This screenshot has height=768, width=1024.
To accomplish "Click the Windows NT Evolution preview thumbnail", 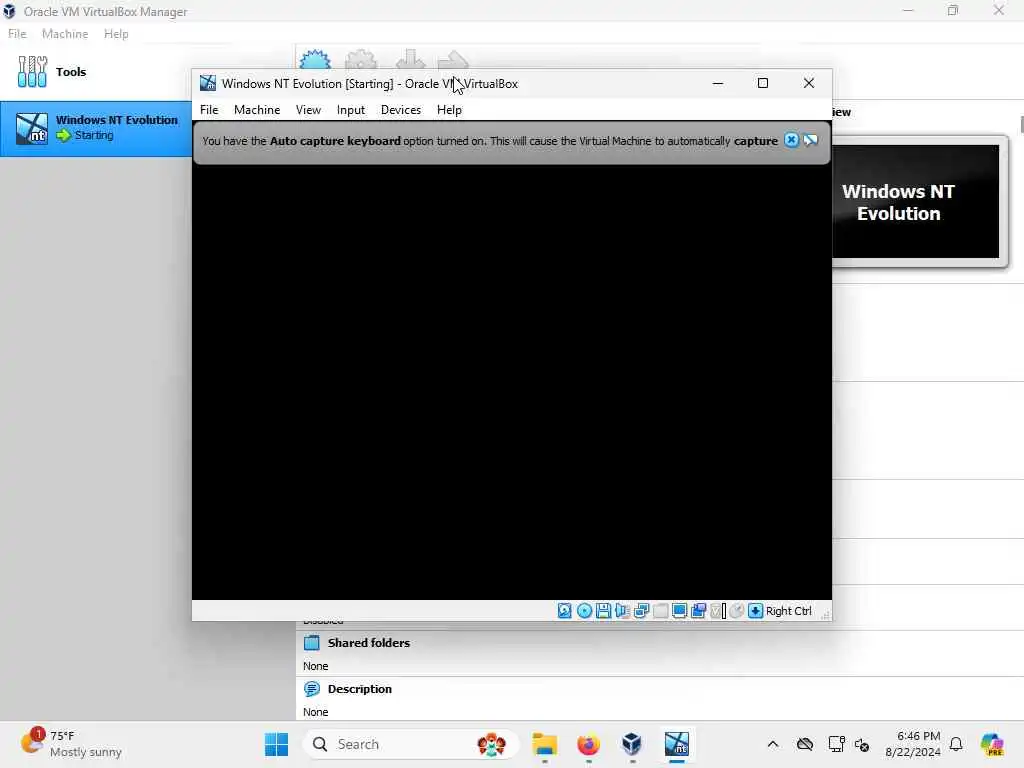I will click(915, 201).
